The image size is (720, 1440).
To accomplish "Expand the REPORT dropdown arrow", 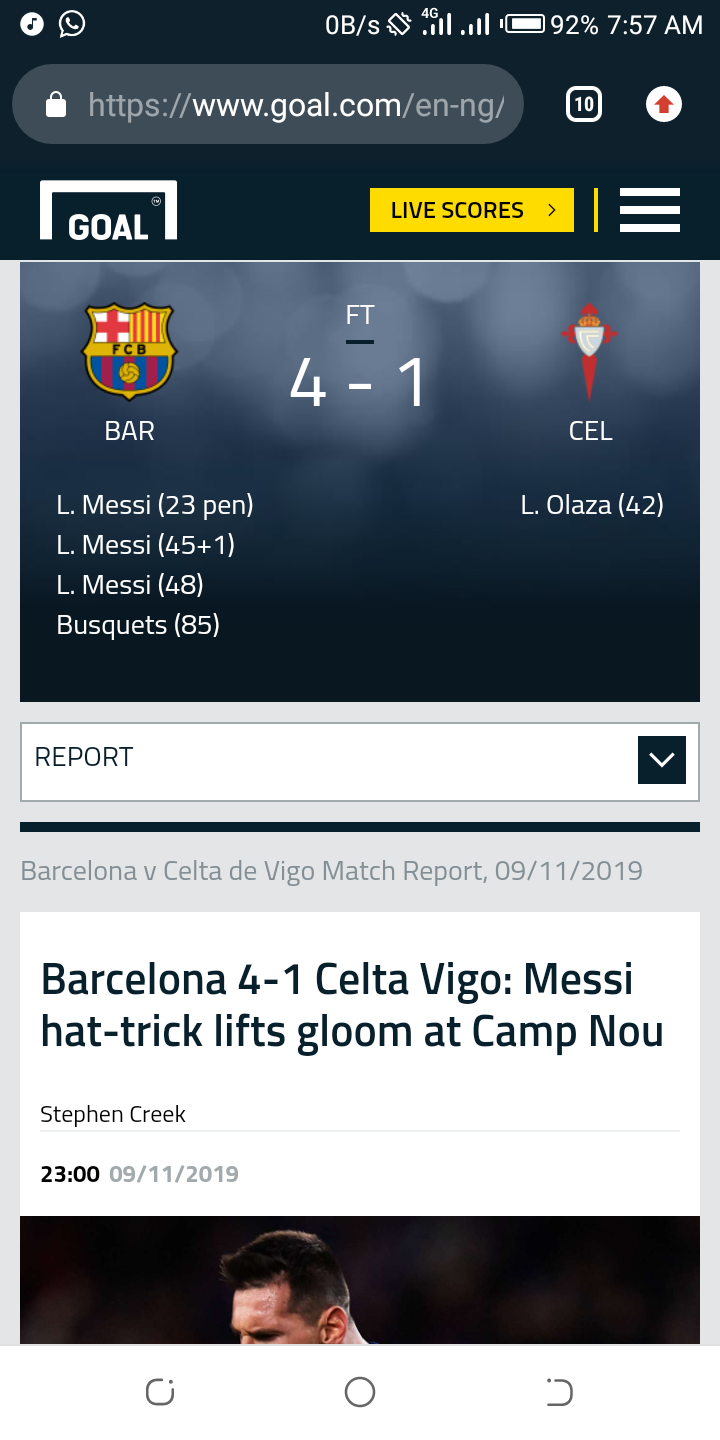I will [661, 760].
